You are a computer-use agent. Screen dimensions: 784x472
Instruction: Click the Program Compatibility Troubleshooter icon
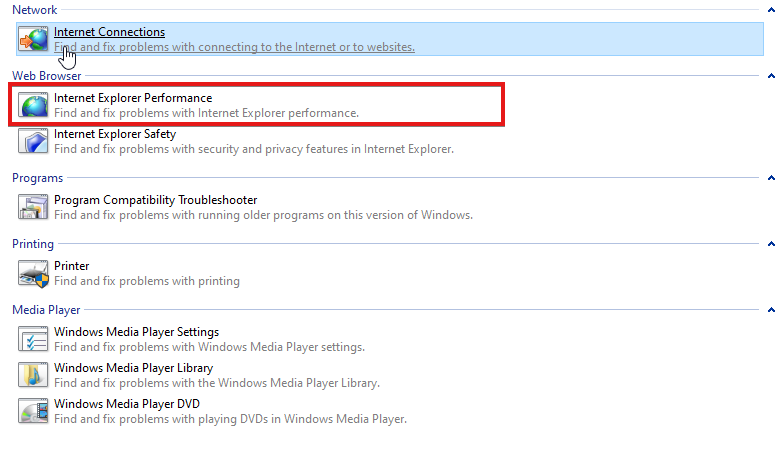(33, 207)
